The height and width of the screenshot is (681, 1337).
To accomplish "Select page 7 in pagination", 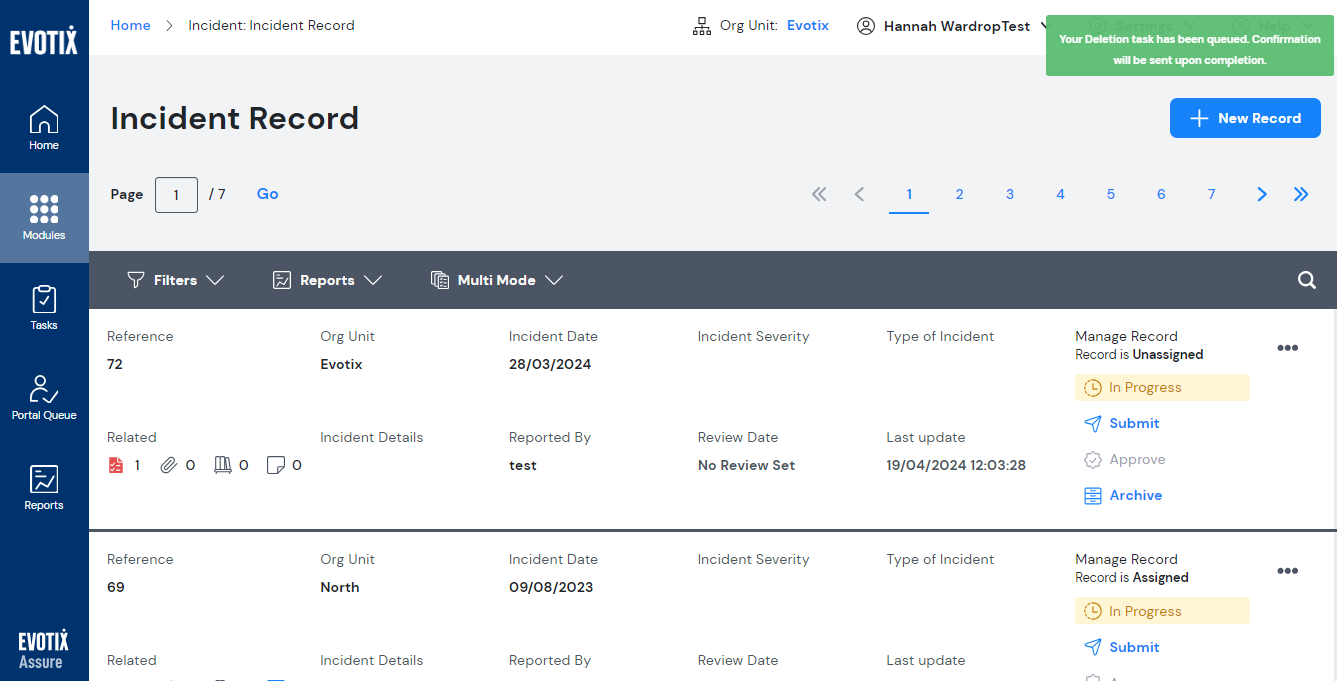I will [1211, 194].
